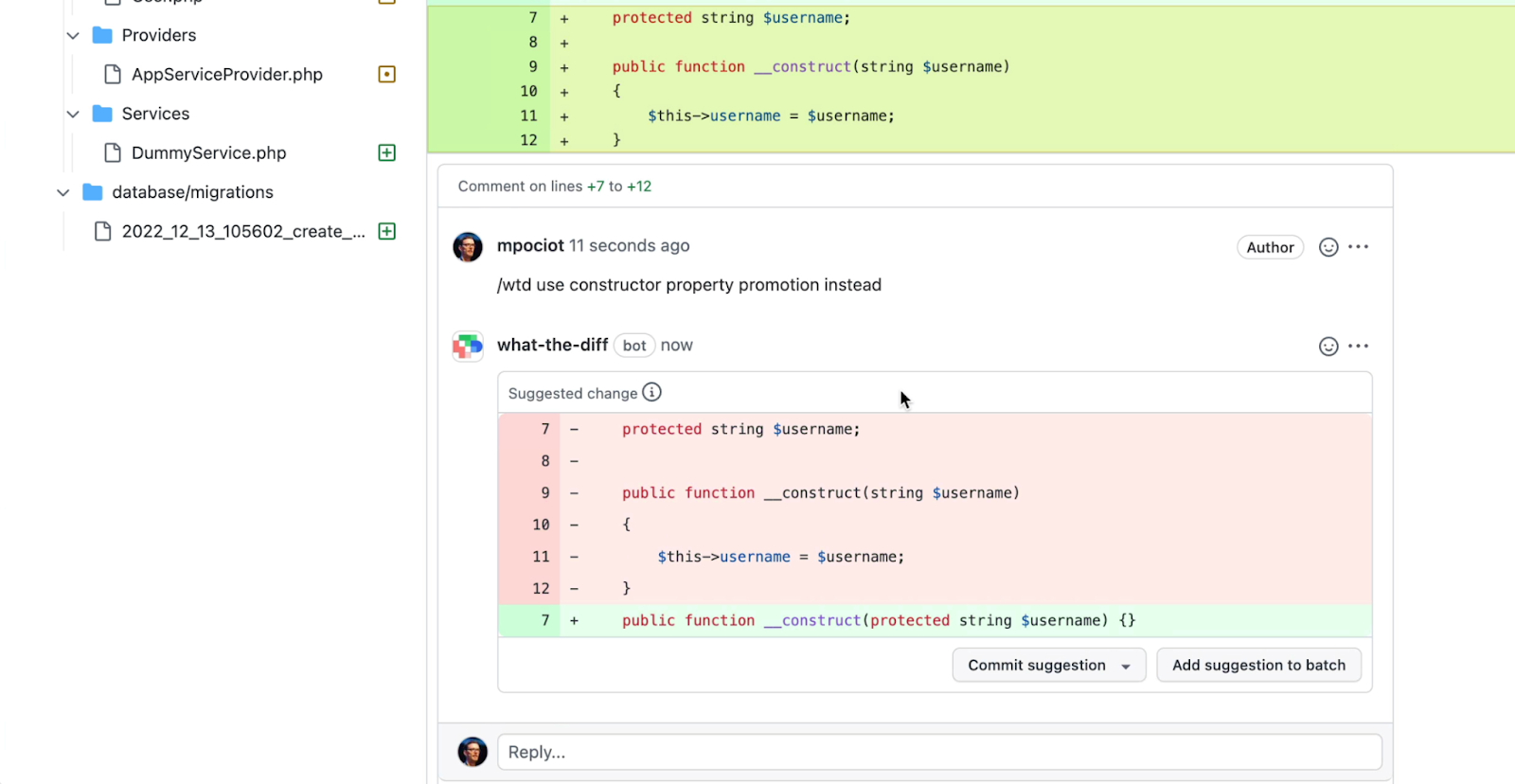Click the added icon next to the migration file
The height and width of the screenshot is (784, 1515).
(386, 231)
